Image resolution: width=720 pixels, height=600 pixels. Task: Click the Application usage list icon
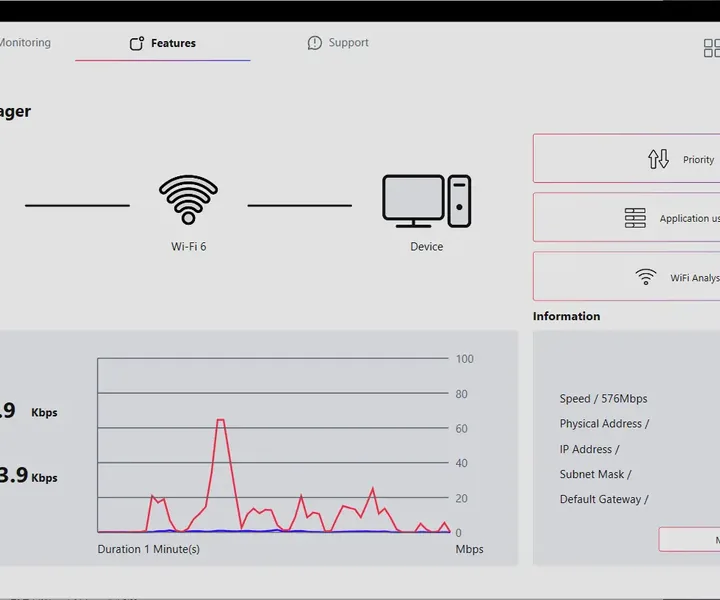635,218
